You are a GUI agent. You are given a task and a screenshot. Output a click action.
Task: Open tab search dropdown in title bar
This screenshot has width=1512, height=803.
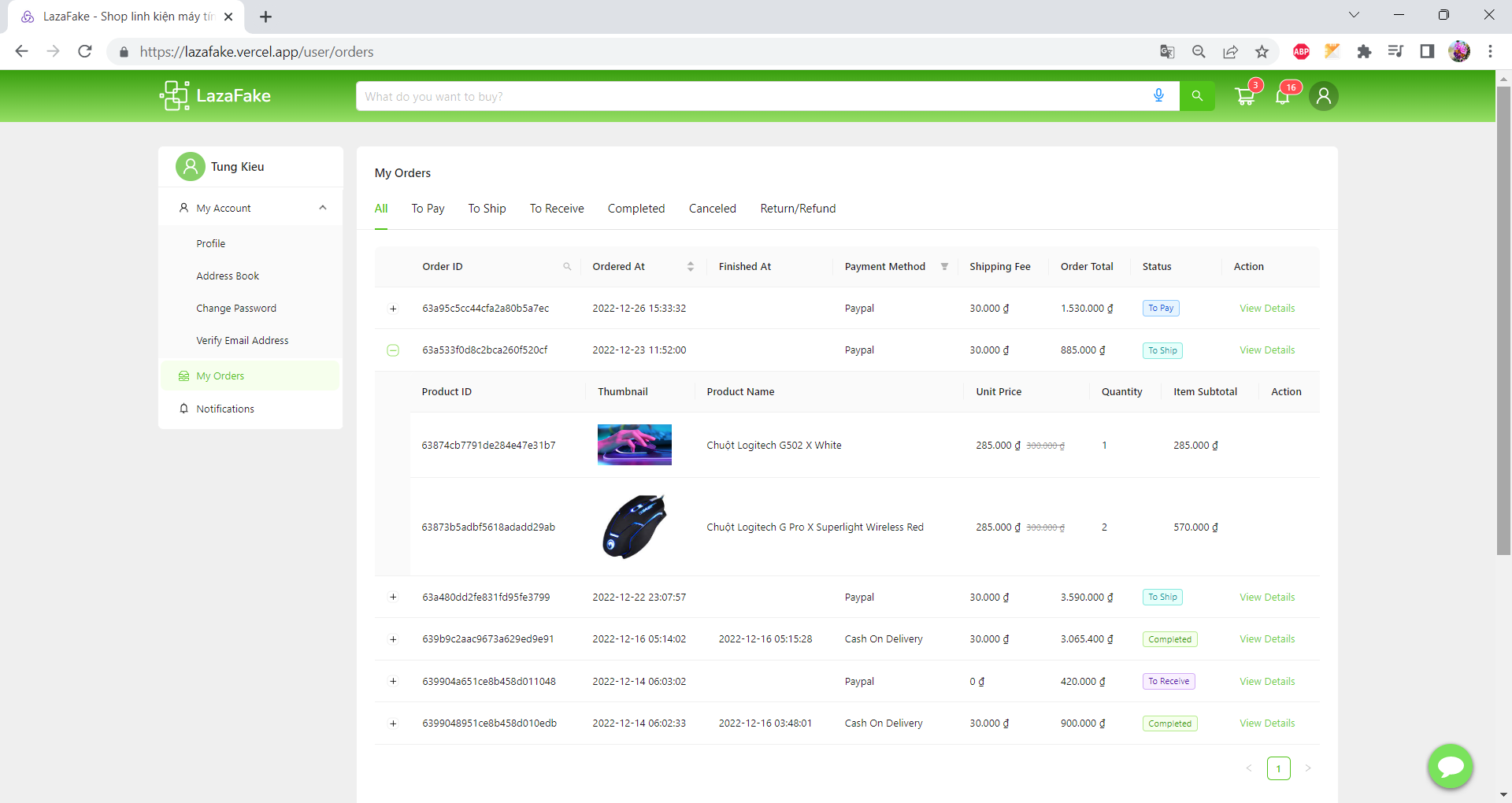1354,15
